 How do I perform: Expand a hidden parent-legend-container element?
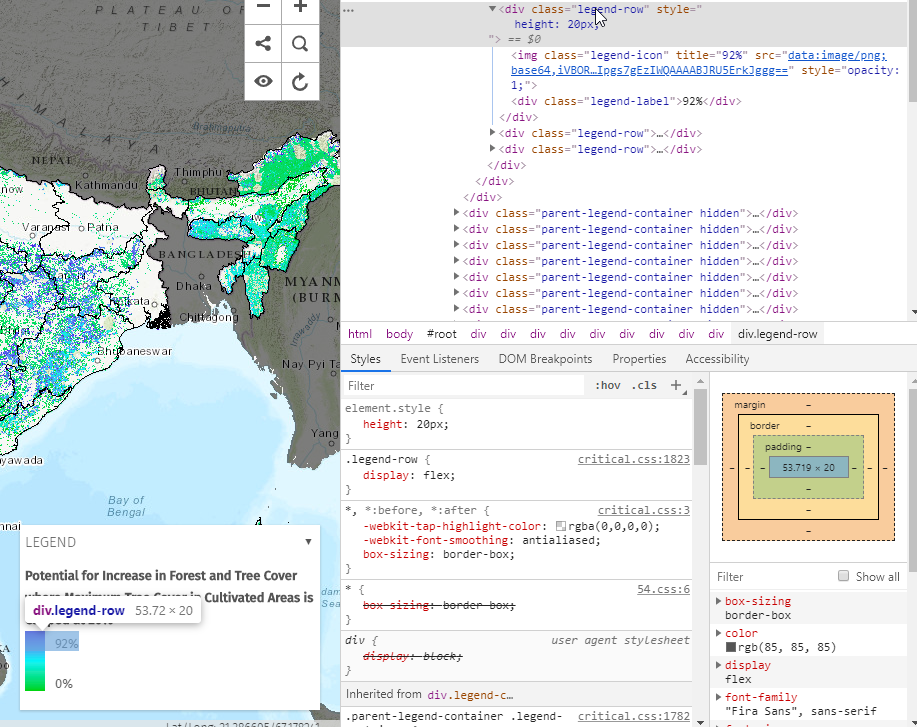[x=456, y=213]
